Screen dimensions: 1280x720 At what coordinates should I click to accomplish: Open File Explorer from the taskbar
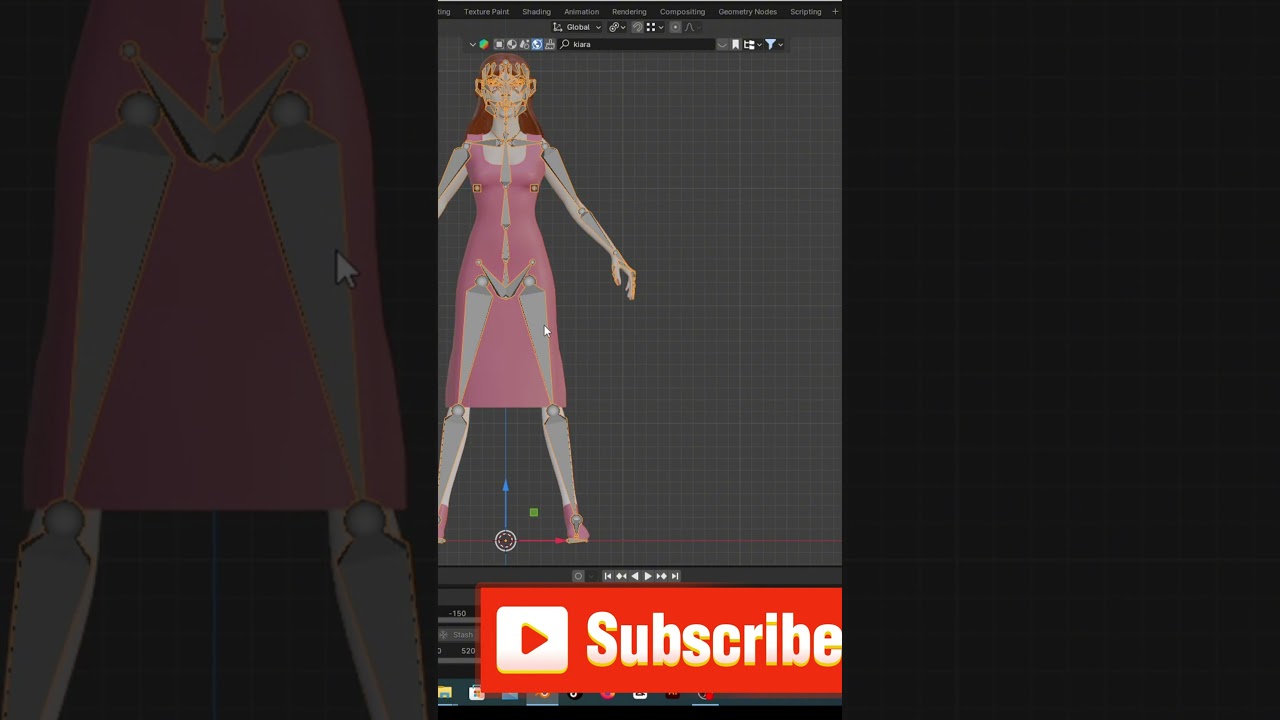(x=445, y=692)
